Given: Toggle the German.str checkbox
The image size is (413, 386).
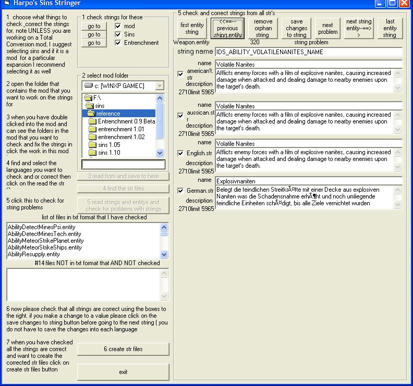Looking at the screenshot, I should point(180,191).
